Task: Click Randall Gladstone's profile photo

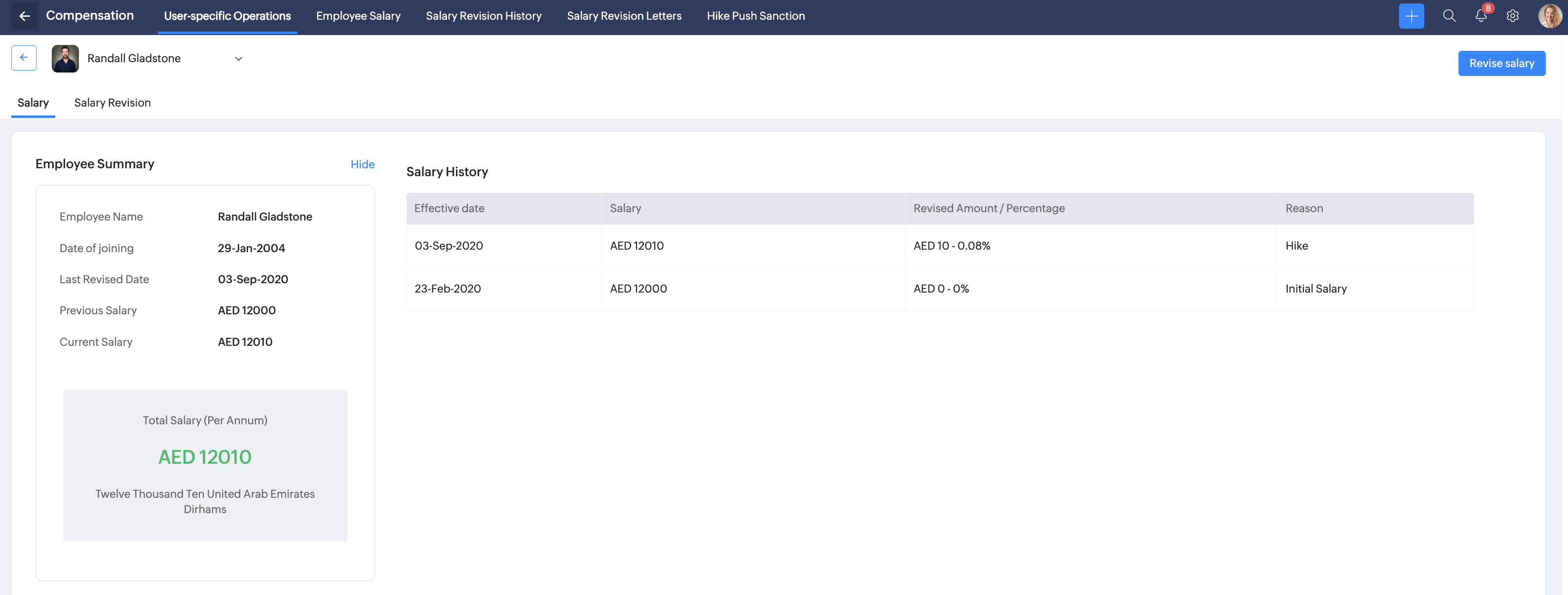Action: coord(65,58)
